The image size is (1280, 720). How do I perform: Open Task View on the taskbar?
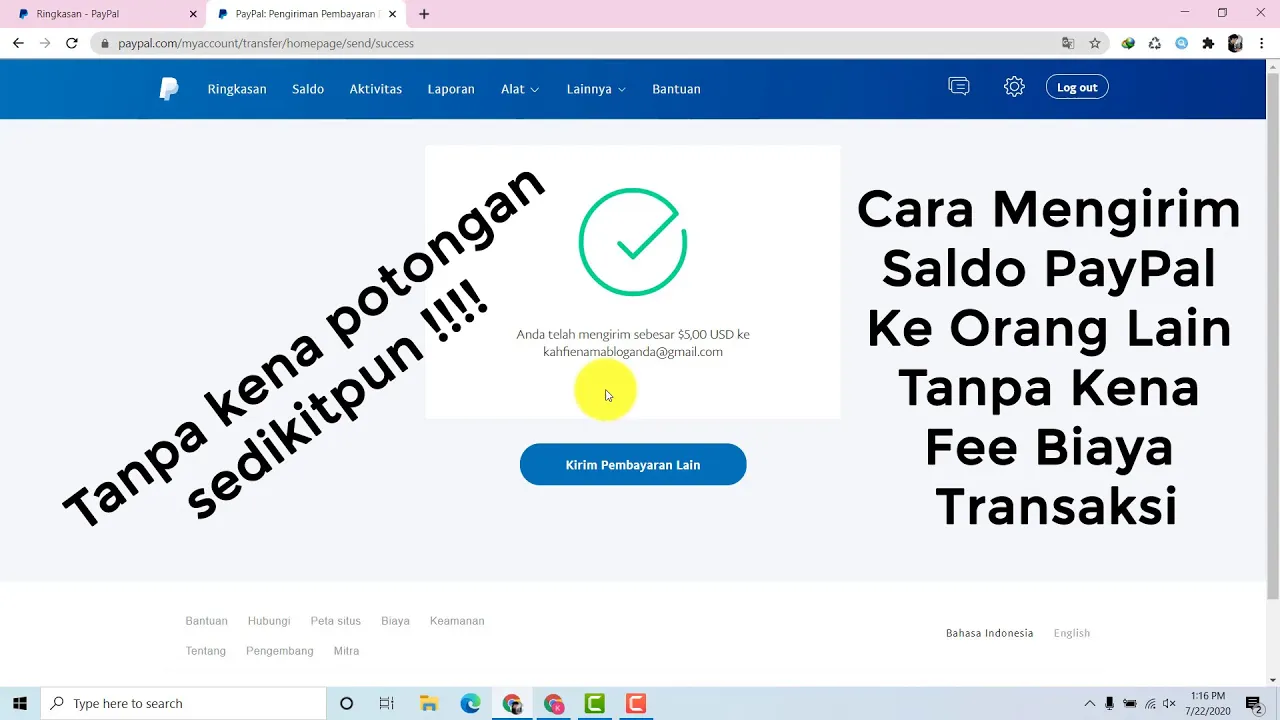coord(387,703)
